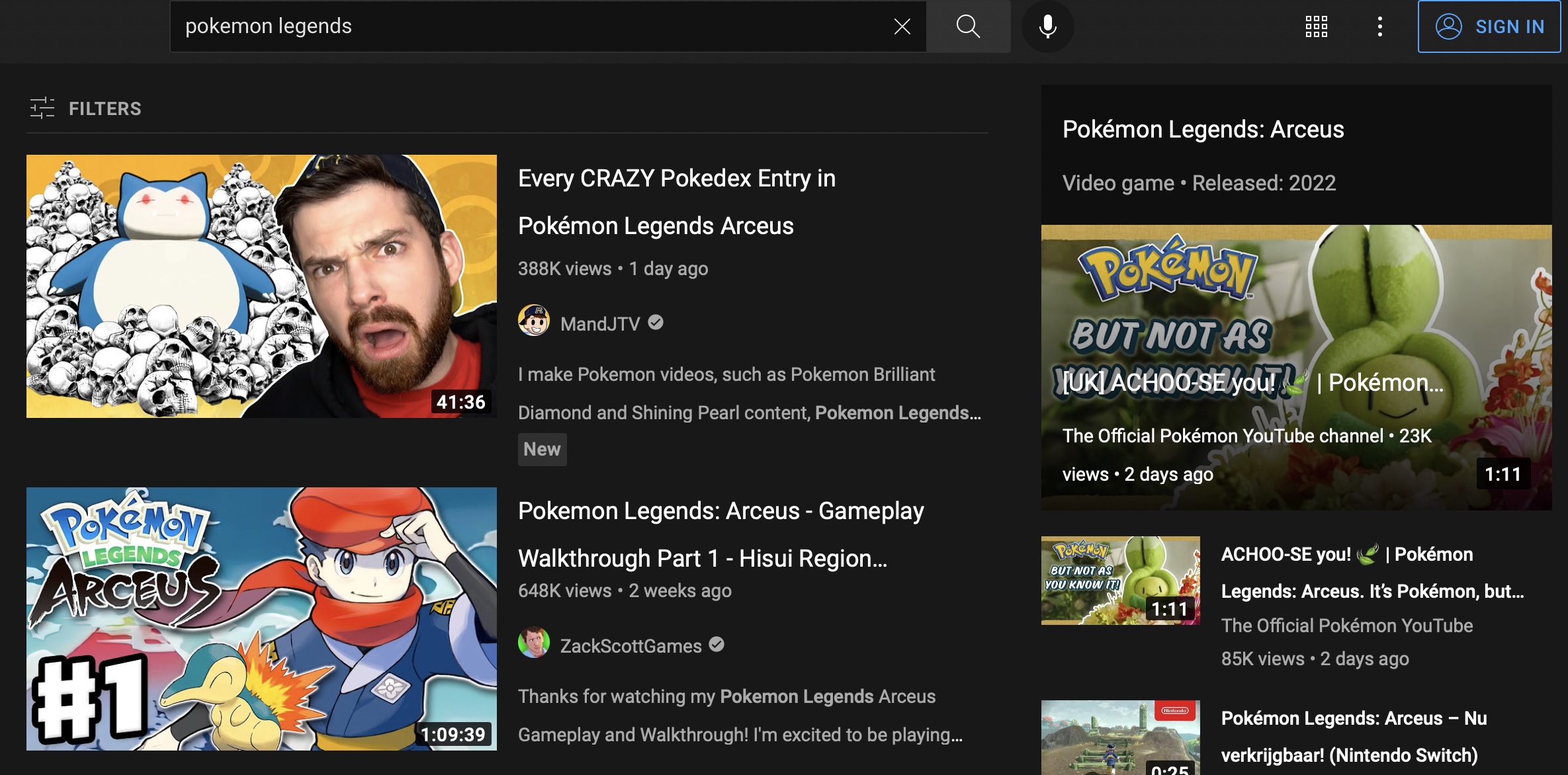1568x775 pixels.
Task: Click the SIGN IN button
Action: click(1489, 26)
